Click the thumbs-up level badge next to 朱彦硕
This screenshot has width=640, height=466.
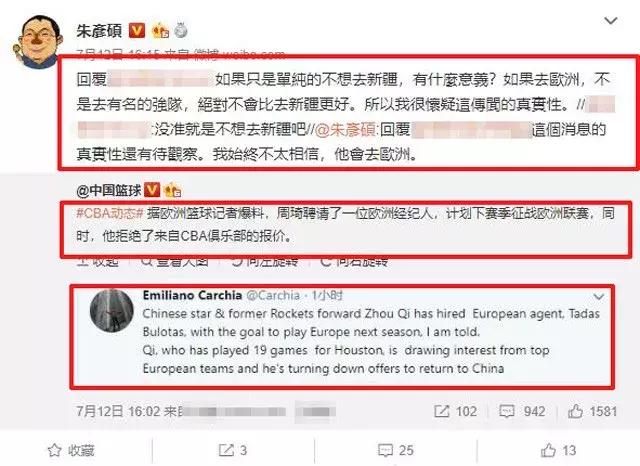[161, 31]
